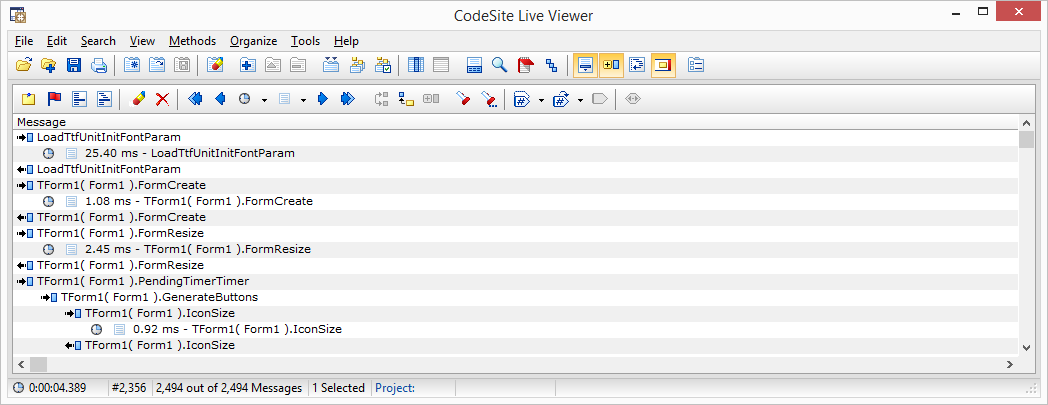
Task: Select the '2.45 ms - TForm1( Form1 ).FormResize' row
Action: pyautogui.click(x=515, y=249)
